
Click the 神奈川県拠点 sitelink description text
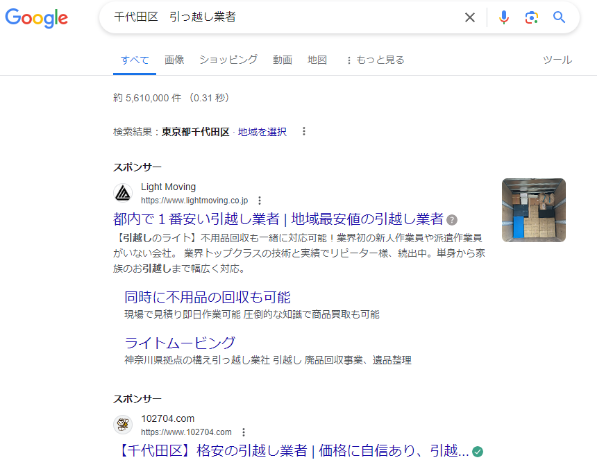(x=268, y=360)
